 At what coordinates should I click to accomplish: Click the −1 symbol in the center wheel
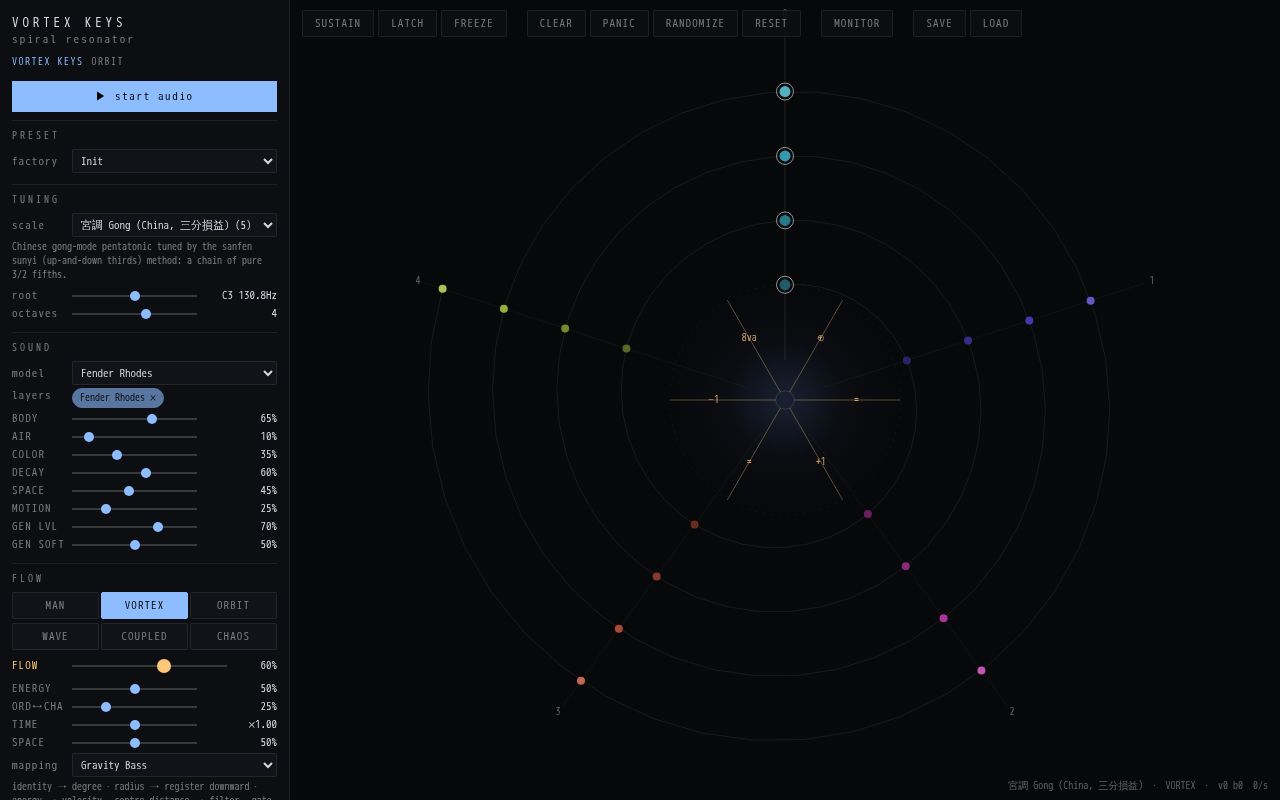point(714,400)
